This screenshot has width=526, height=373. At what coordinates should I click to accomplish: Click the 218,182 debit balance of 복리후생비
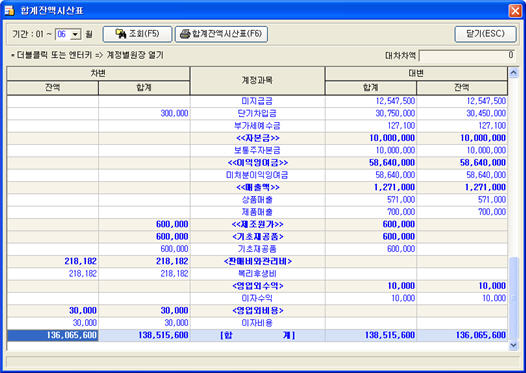coord(83,274)
